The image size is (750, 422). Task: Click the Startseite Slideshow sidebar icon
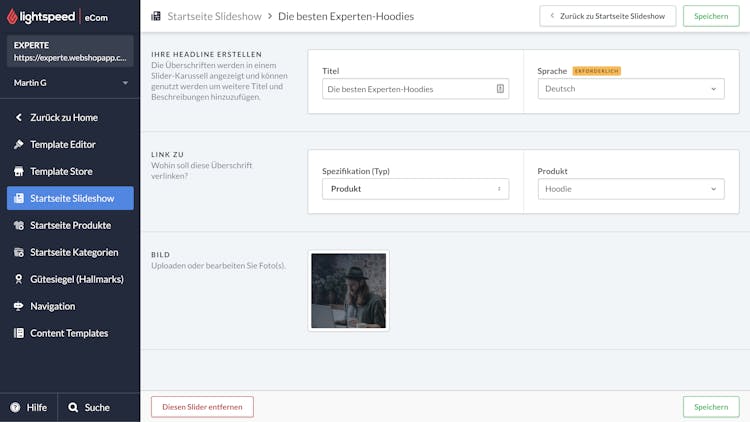[19, 198]
